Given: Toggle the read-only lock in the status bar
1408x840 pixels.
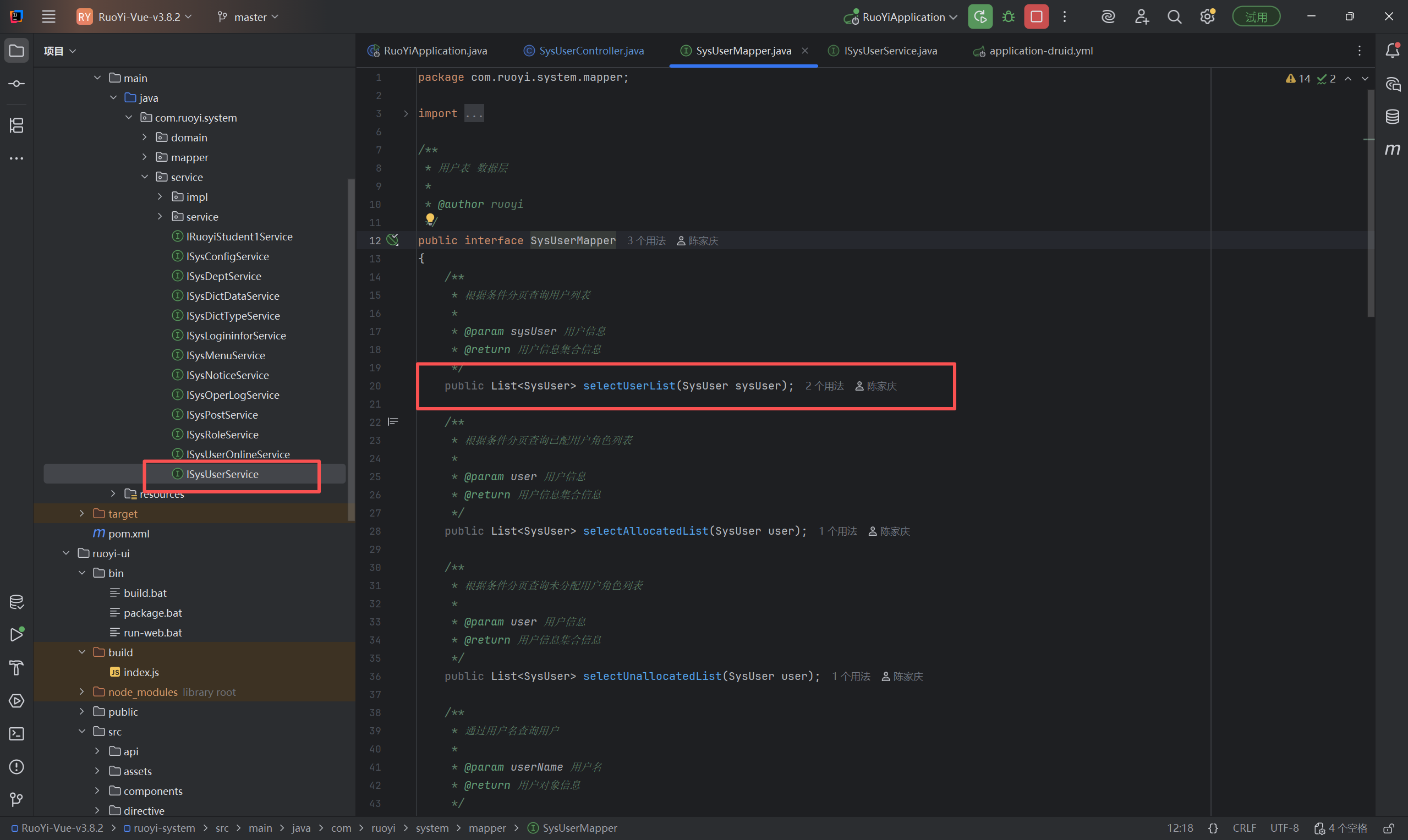Looking at the screenshot, I should pos(1388,828).
